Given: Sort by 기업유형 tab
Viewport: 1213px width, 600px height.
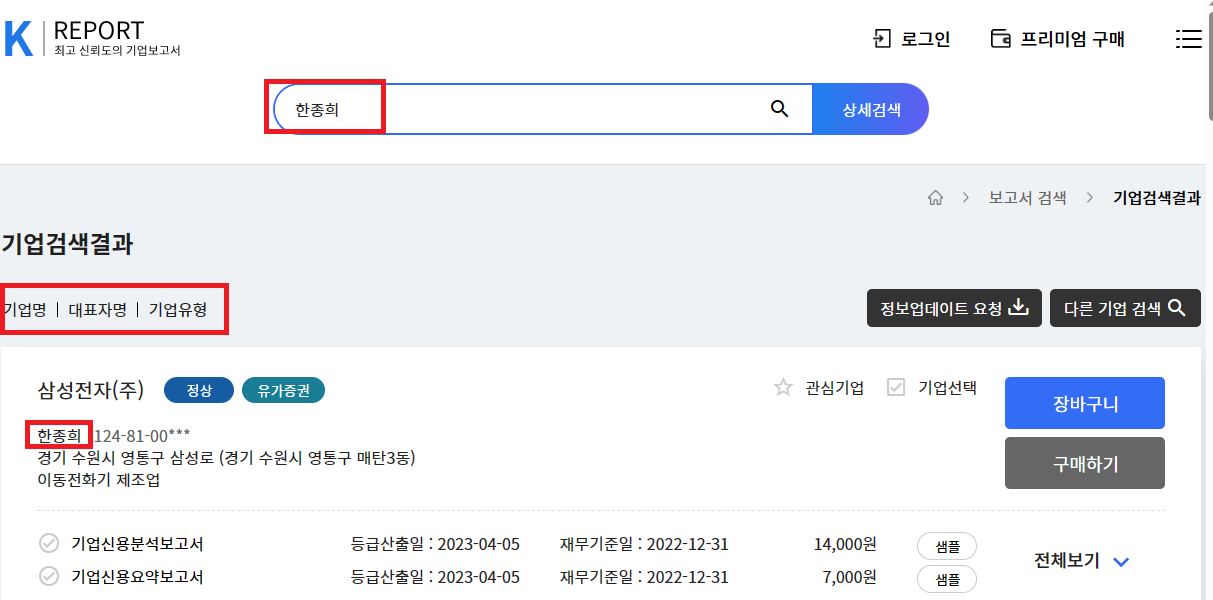Looking at the screenshot, I should coord(178,309).
